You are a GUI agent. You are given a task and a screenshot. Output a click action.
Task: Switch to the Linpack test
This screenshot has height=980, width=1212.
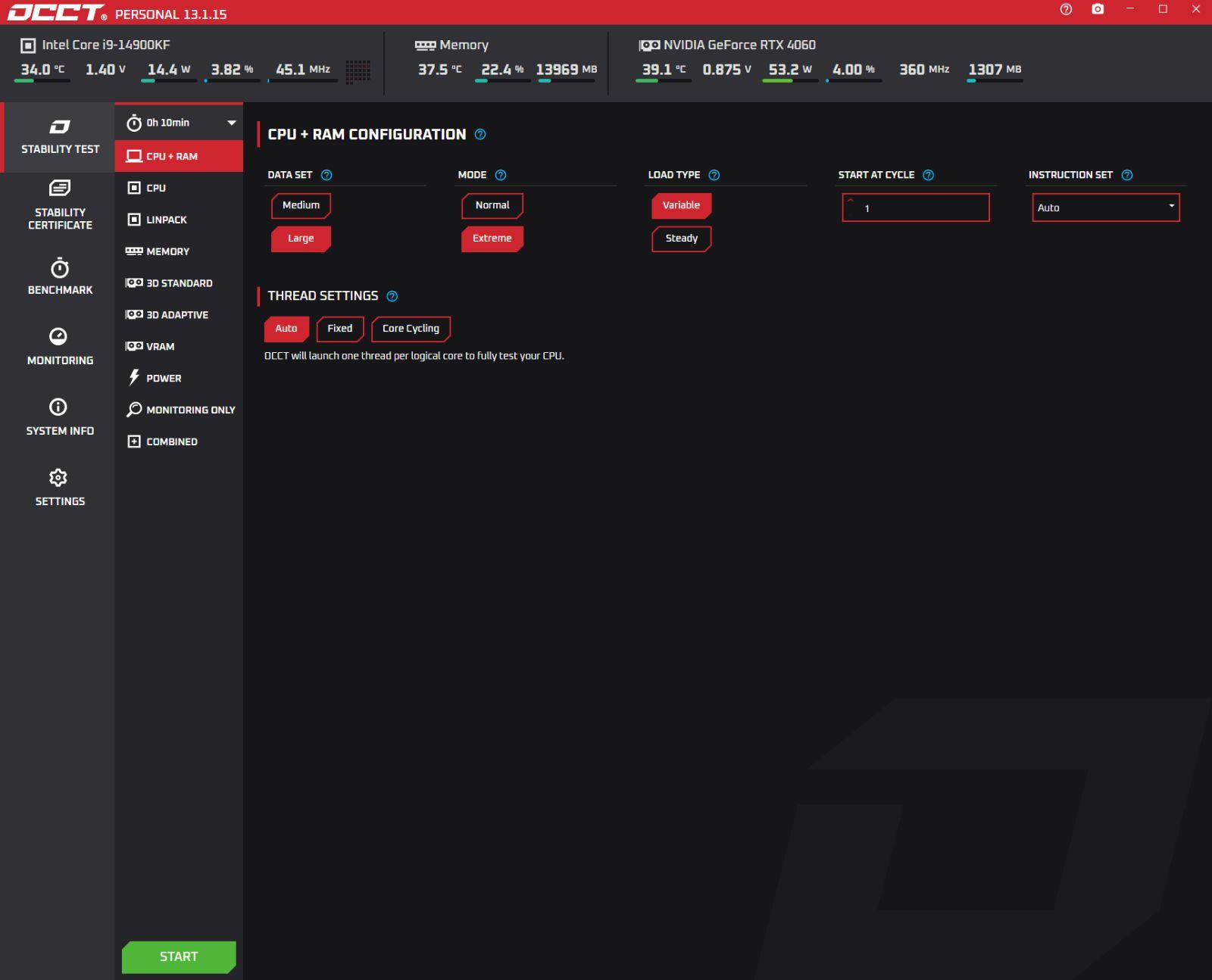167,220
